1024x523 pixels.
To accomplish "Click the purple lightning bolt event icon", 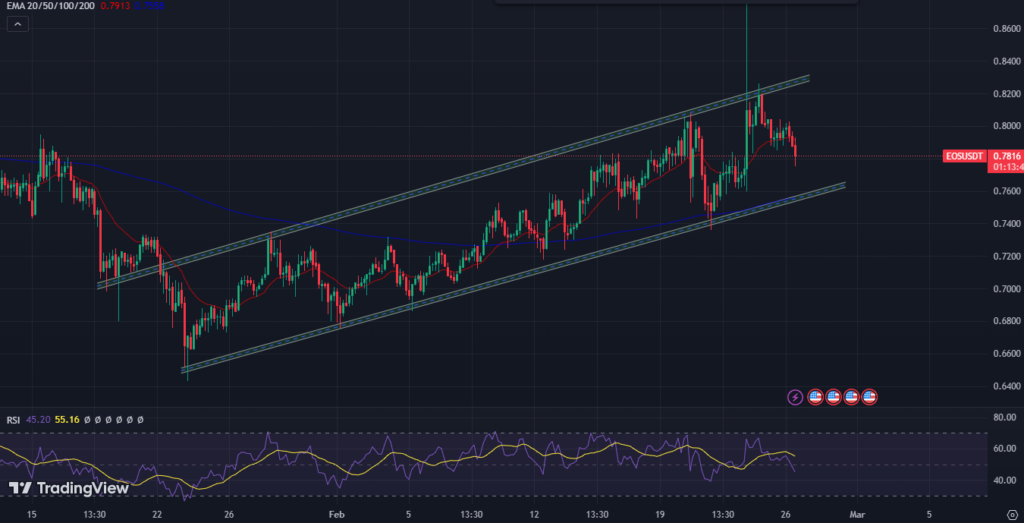I will [x=795, y=396].
